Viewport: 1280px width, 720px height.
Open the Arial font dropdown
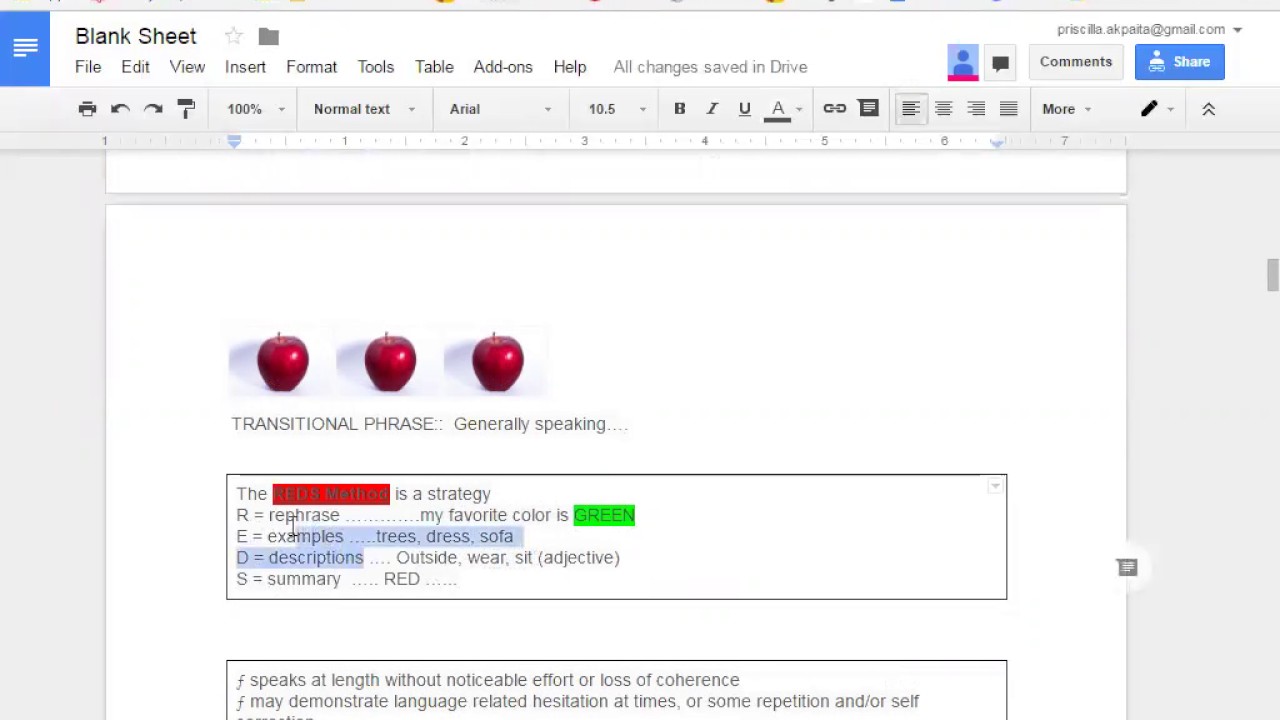500,109
